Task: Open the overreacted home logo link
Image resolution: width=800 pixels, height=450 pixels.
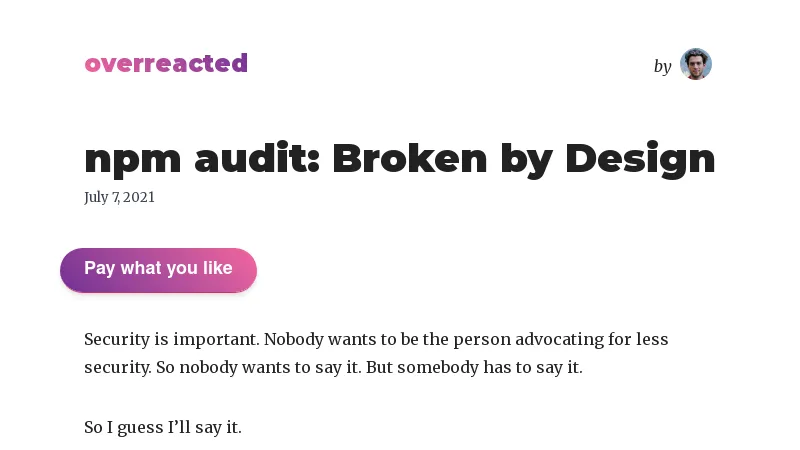Action: tap(166, 64)
